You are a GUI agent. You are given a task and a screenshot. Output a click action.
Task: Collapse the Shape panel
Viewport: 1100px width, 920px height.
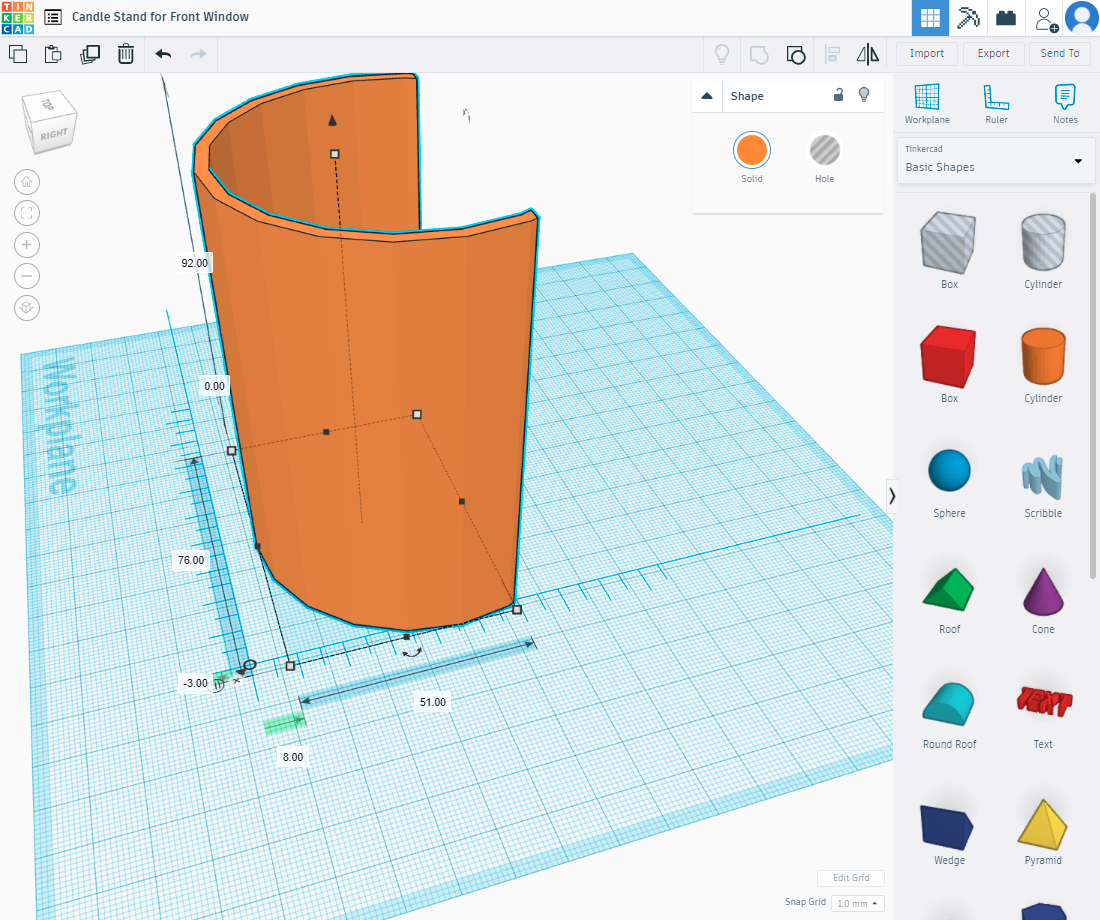point(707,96)
